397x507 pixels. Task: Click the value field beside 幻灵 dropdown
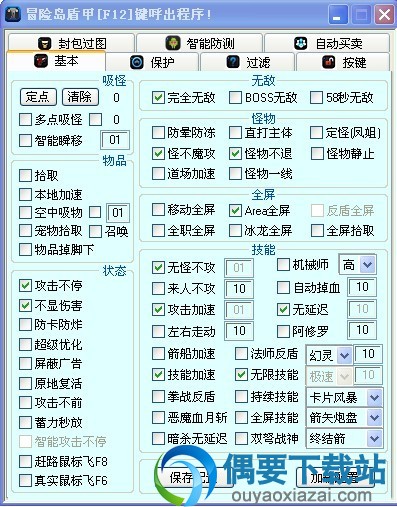point(368,354)
